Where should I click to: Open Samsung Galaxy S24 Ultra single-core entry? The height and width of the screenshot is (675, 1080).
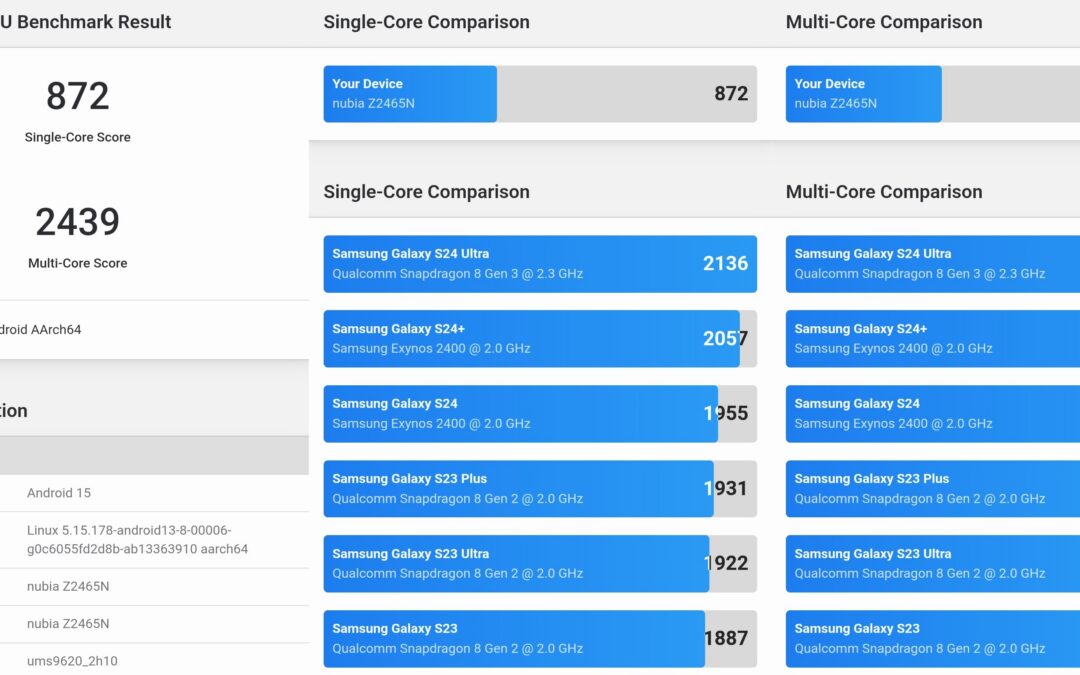pyautogui.click(x=539, y=264)
